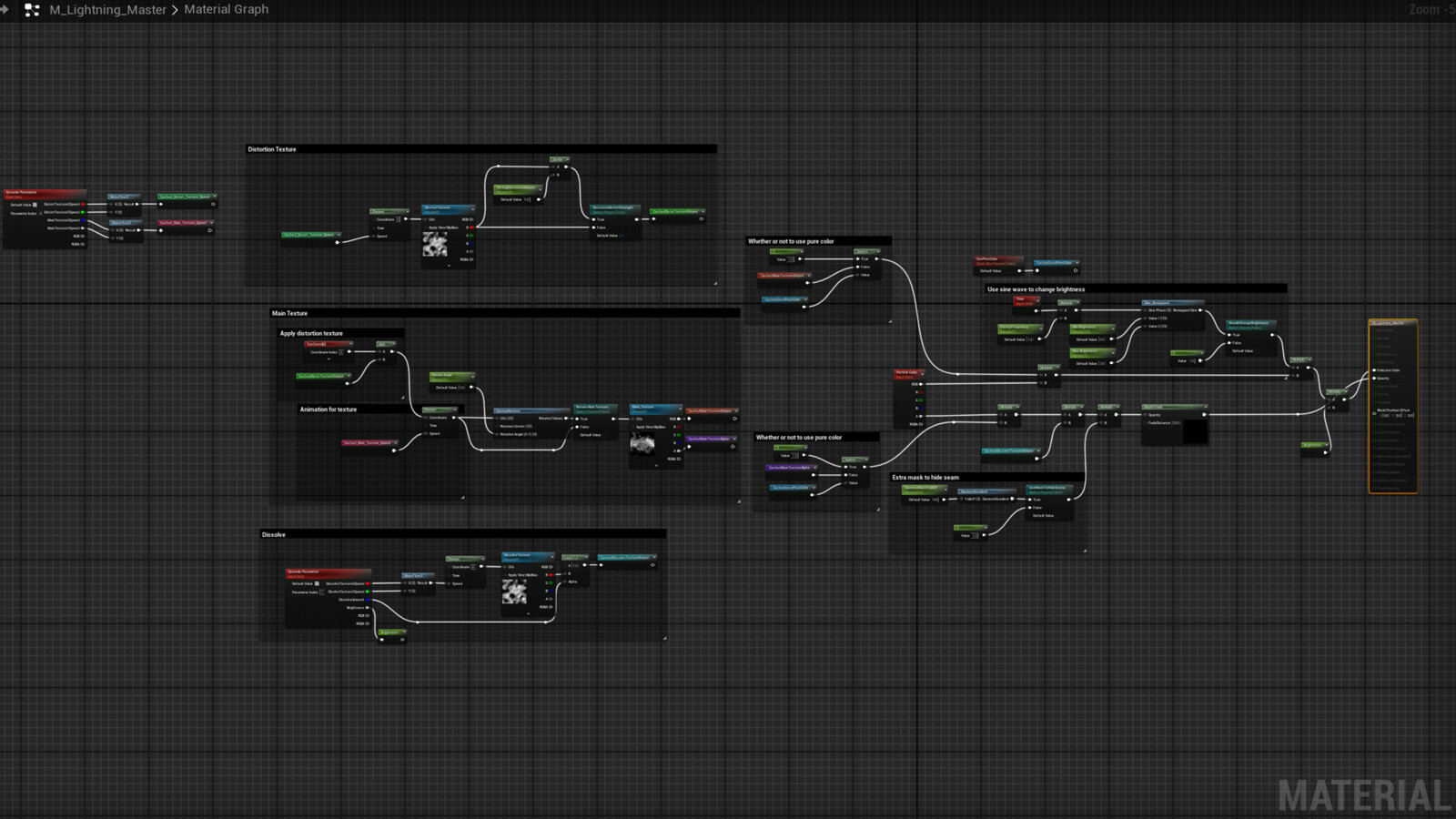Collapse the Rotate Angle parameter node via its arrow

472,376
